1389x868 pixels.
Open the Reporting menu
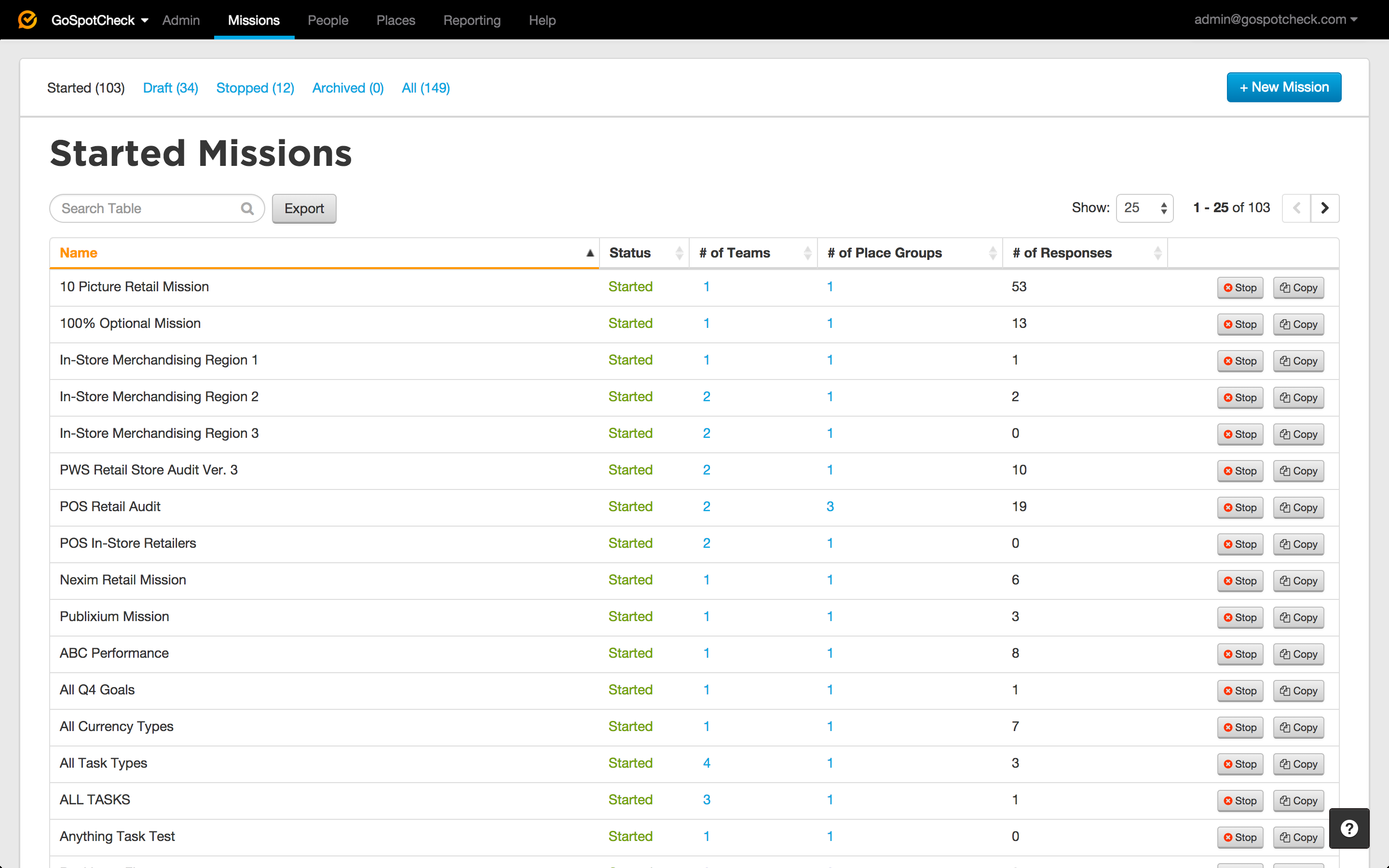tap(472, 20)
